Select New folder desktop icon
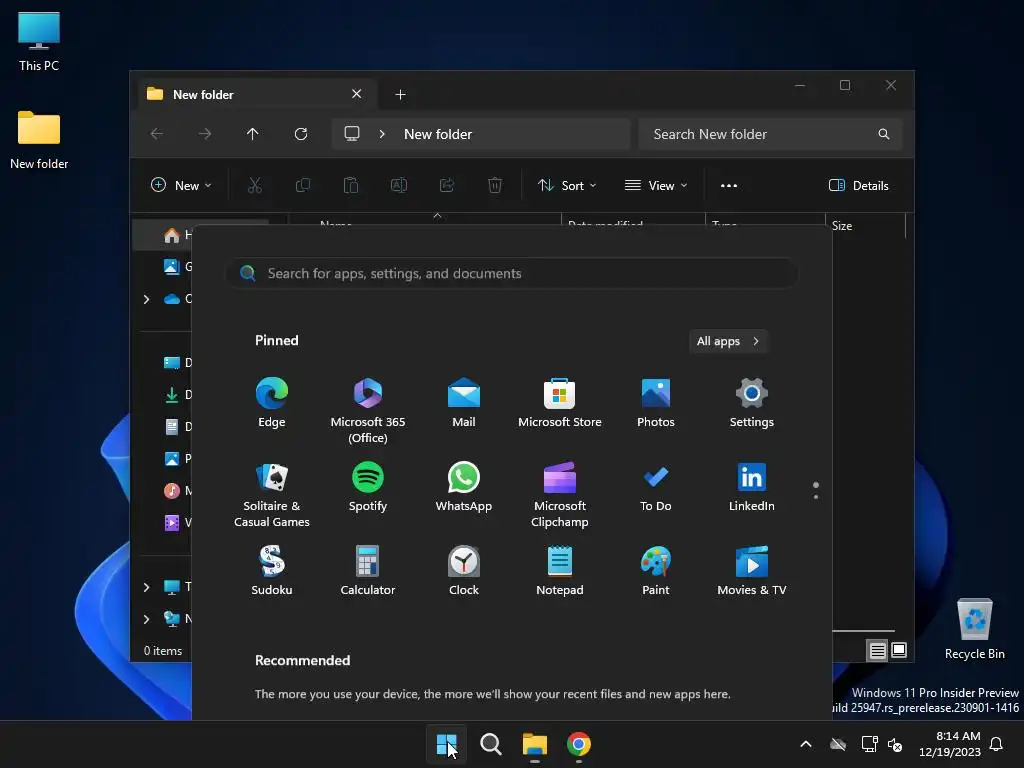Screen dimensions: 1024x768 pos(39,140)
